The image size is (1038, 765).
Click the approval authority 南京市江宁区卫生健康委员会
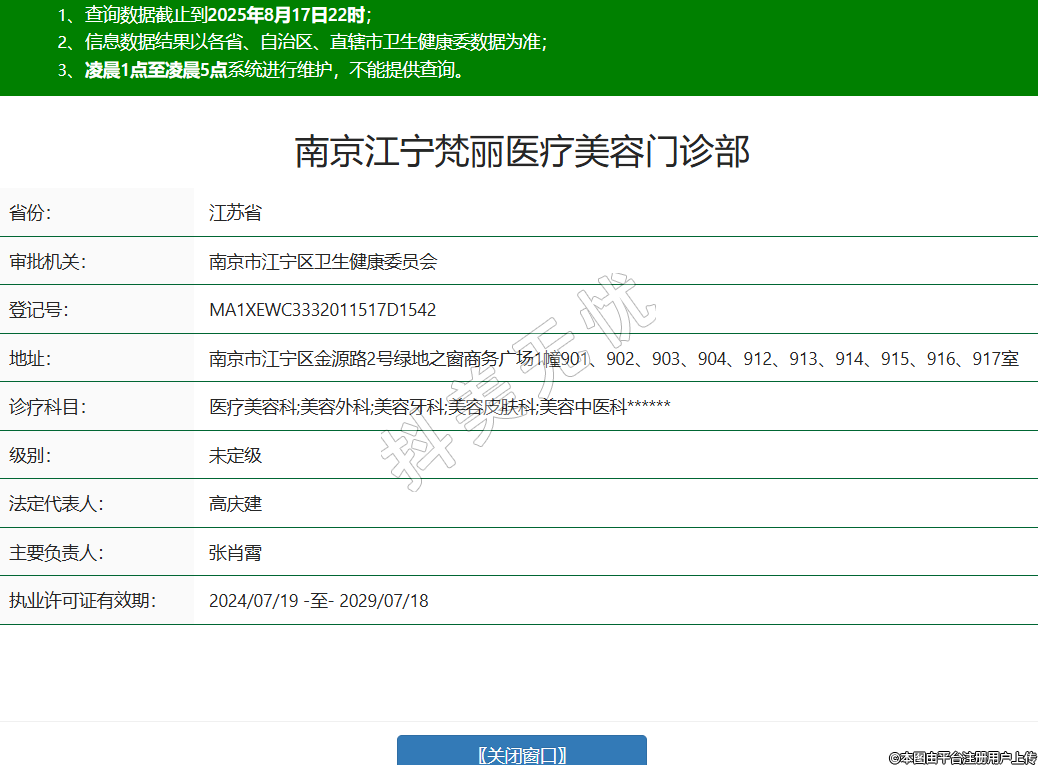point(323,262)
